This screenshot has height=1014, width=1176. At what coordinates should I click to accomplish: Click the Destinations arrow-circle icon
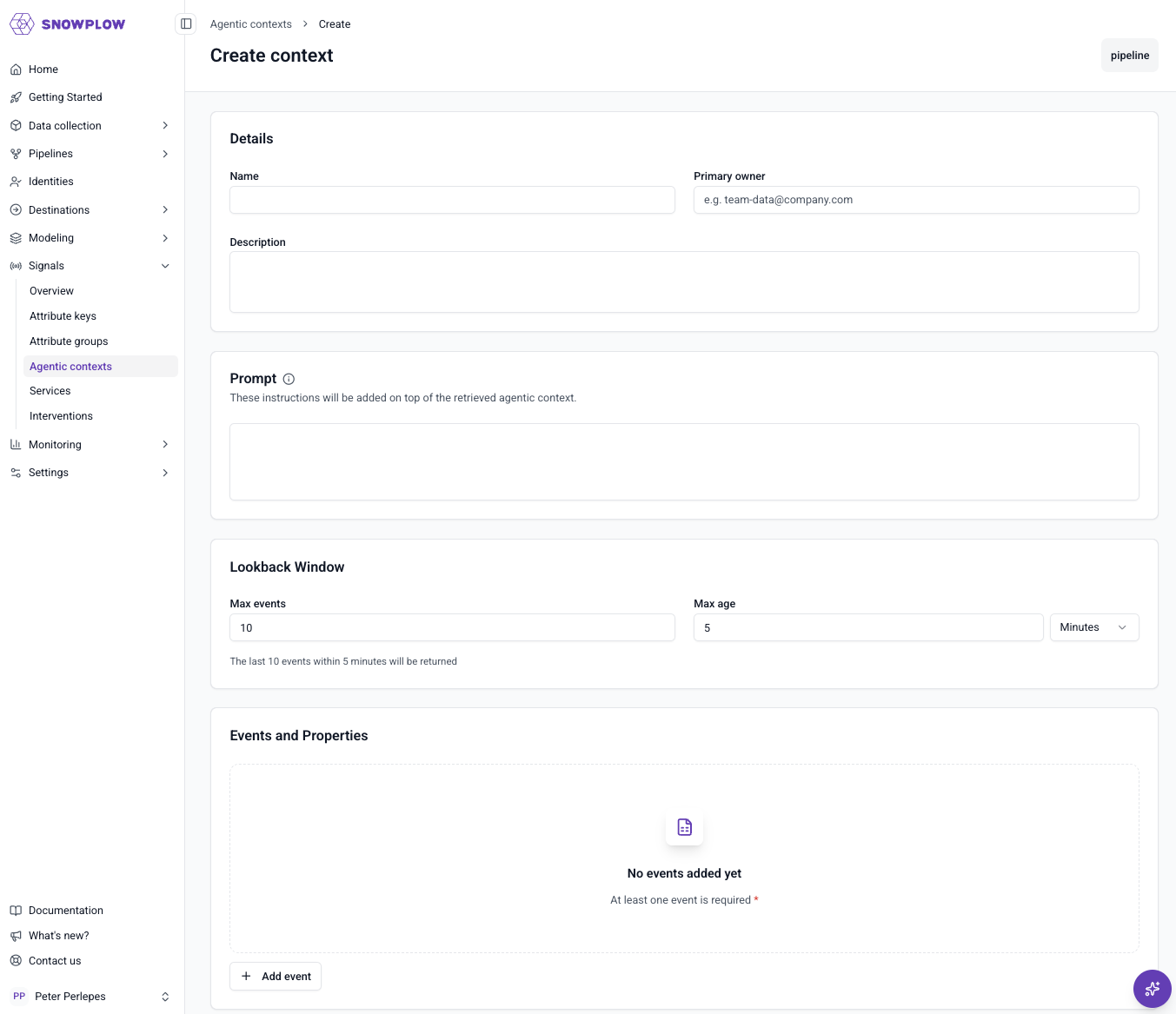pyautogui.click(x=16, y=210)
